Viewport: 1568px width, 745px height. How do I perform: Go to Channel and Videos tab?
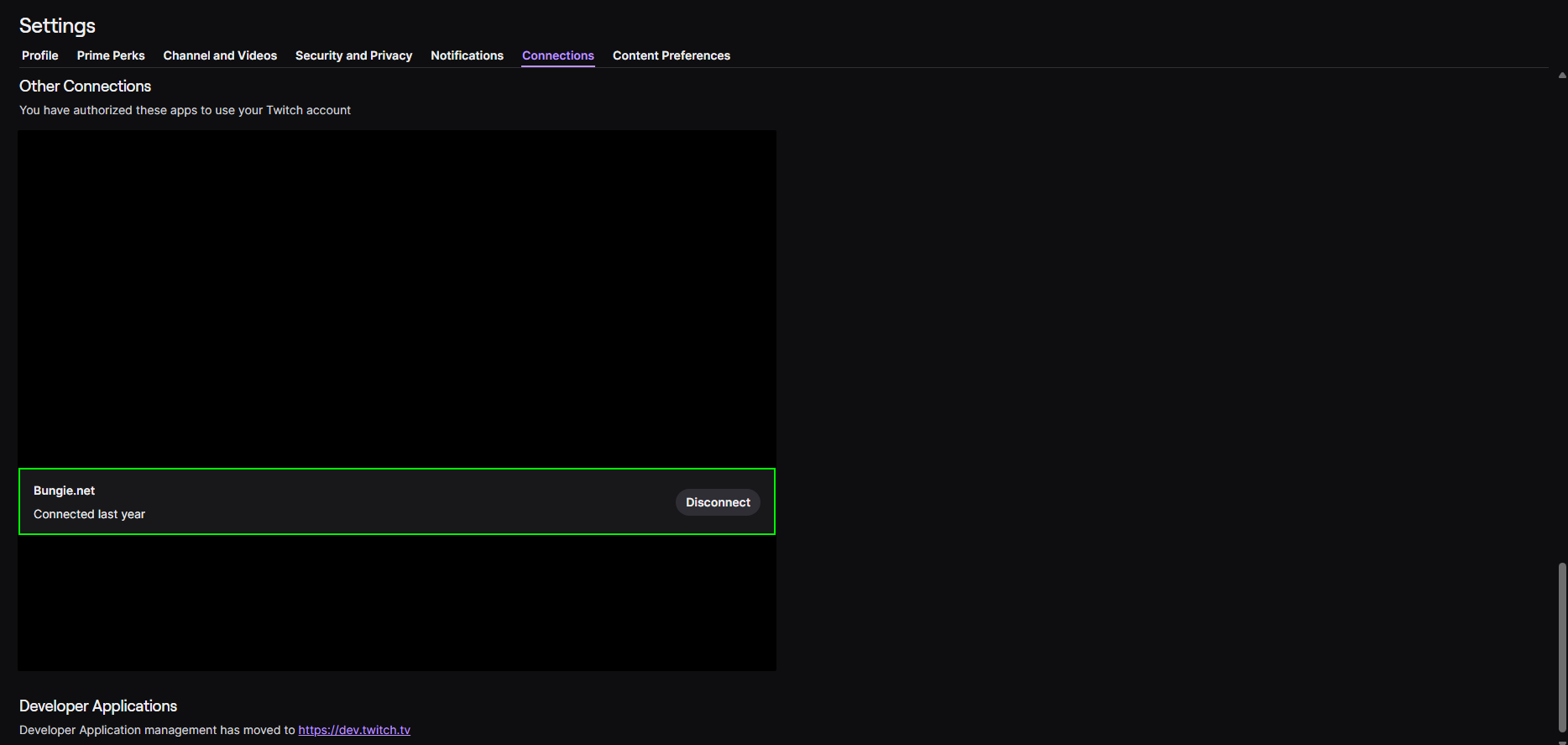(x=220, y=55)
